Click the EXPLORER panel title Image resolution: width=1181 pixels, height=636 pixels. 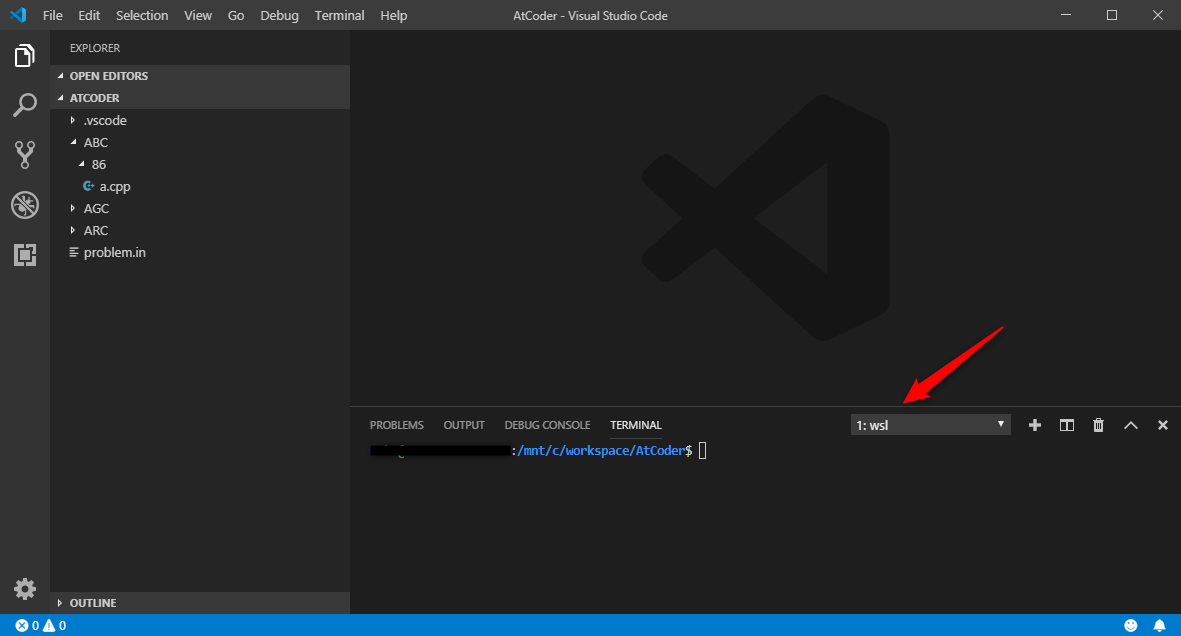point(95,48)
